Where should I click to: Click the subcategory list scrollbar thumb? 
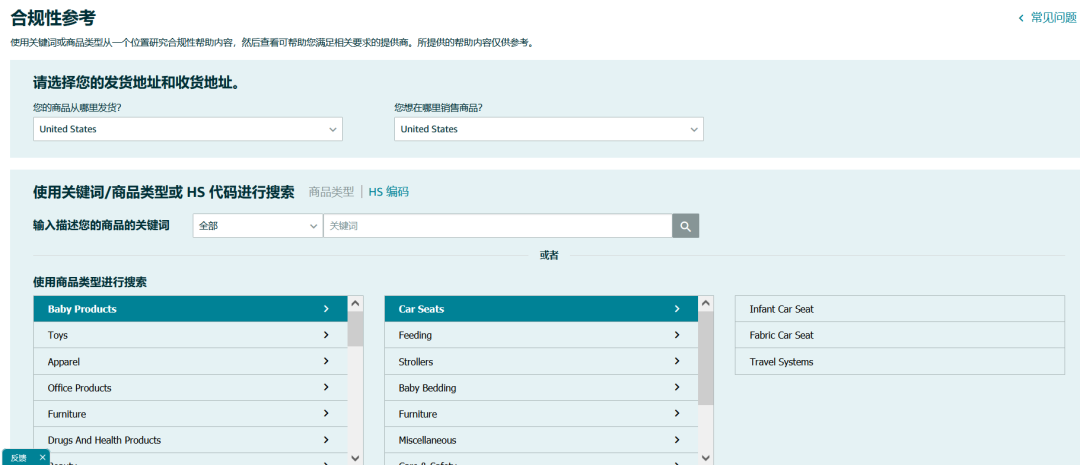(x=706, y=357)
